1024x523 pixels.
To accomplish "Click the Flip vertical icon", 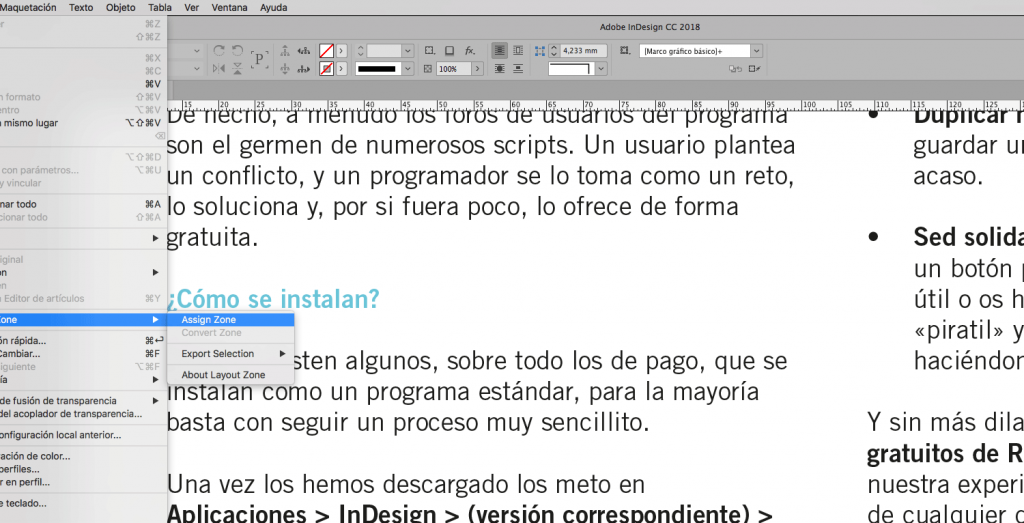I will pos(238,69).
